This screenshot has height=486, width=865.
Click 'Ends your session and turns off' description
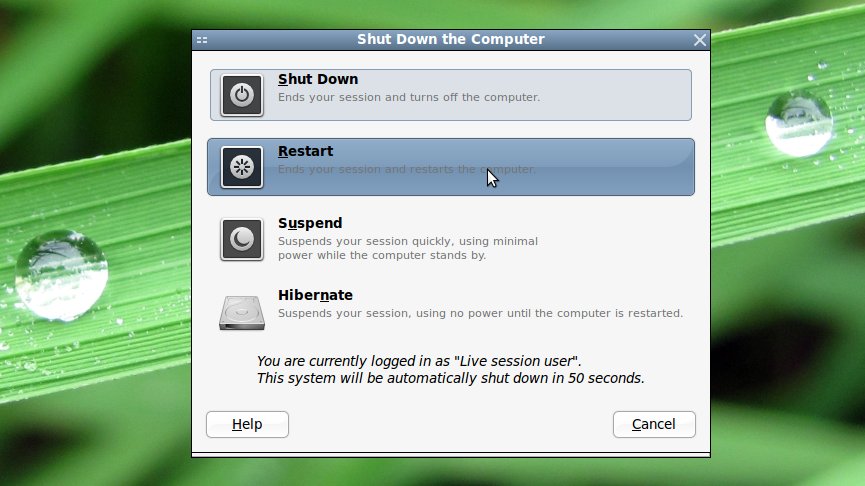409,97
